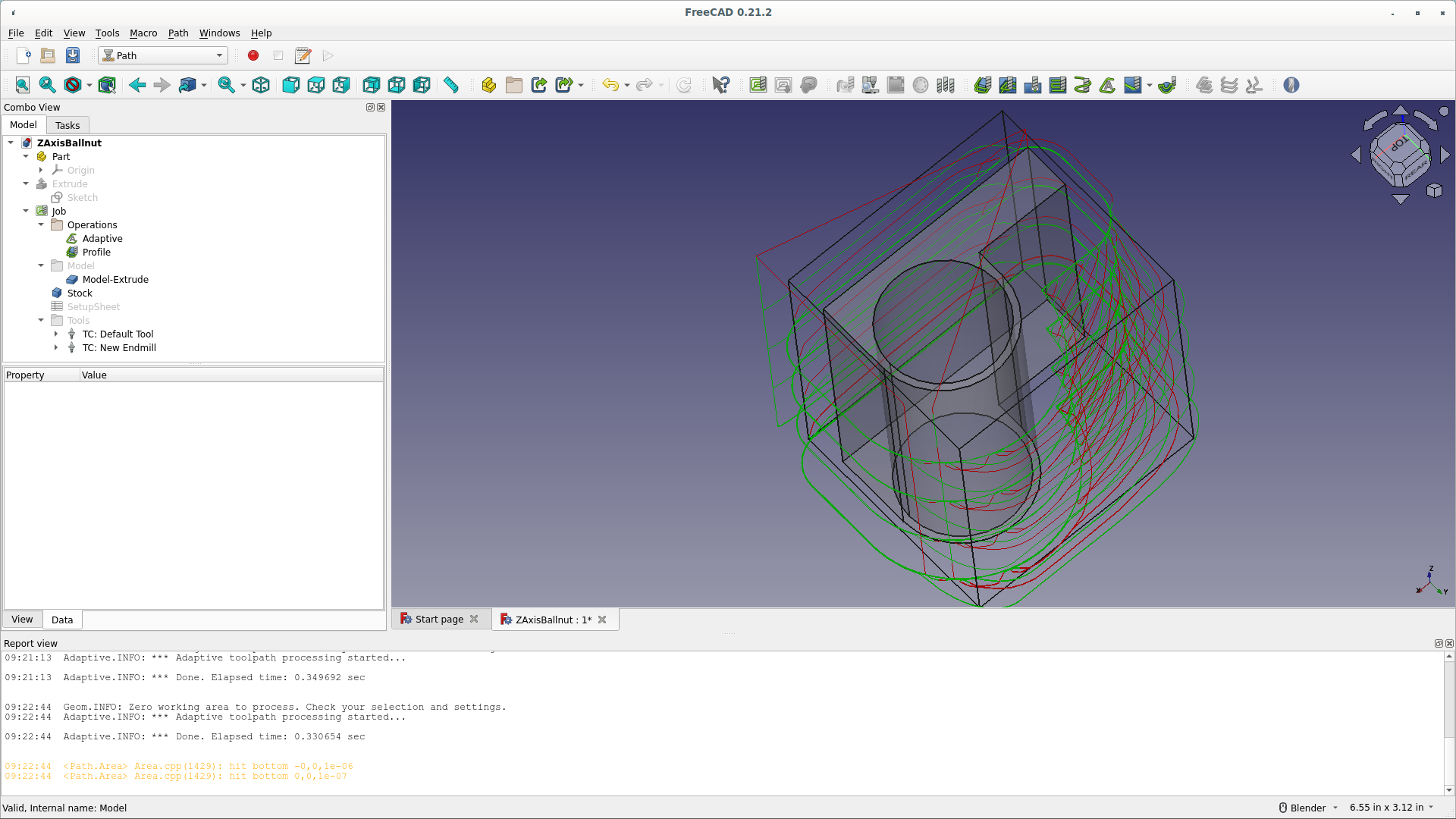Open the Blender navigation style selector

[x=1309, y=808]
